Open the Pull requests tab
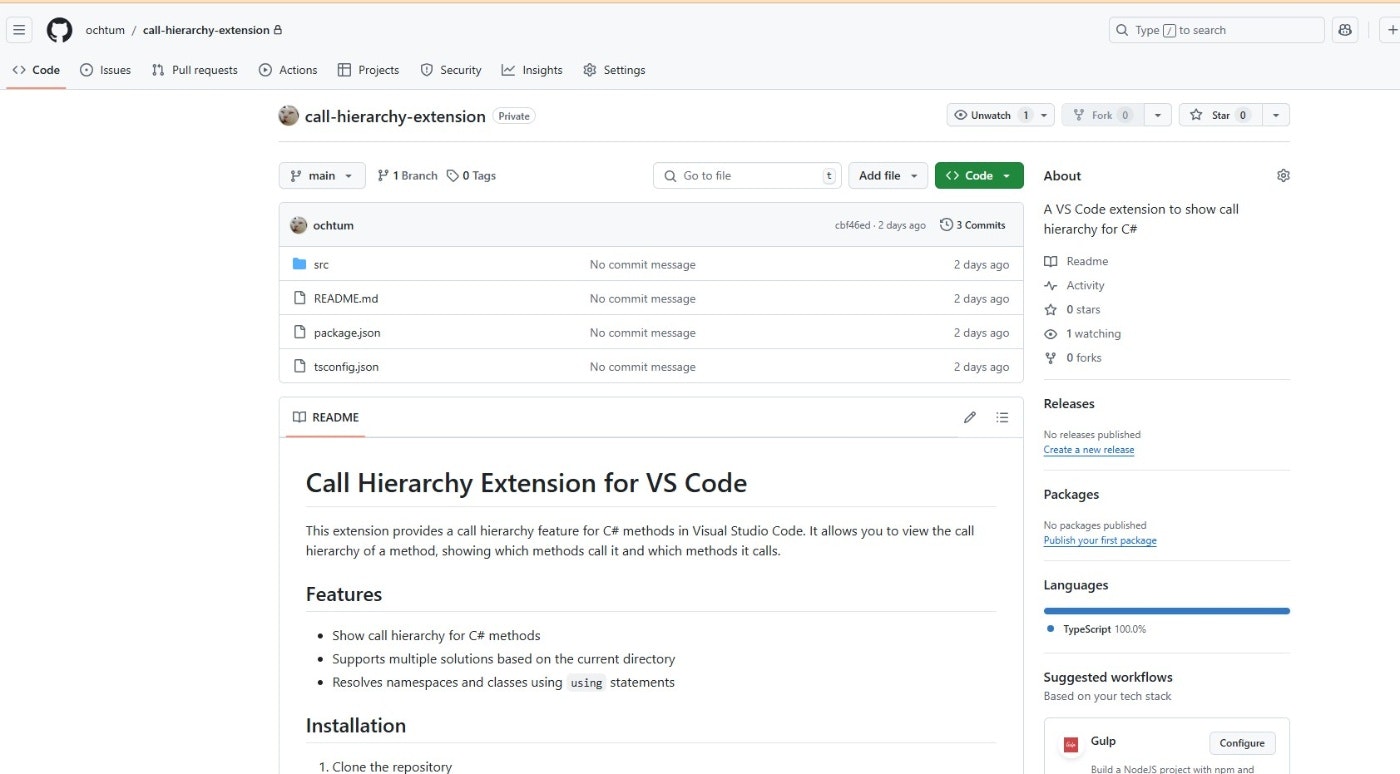Viewport: 1400px width, 774px height. coord(195,70)
